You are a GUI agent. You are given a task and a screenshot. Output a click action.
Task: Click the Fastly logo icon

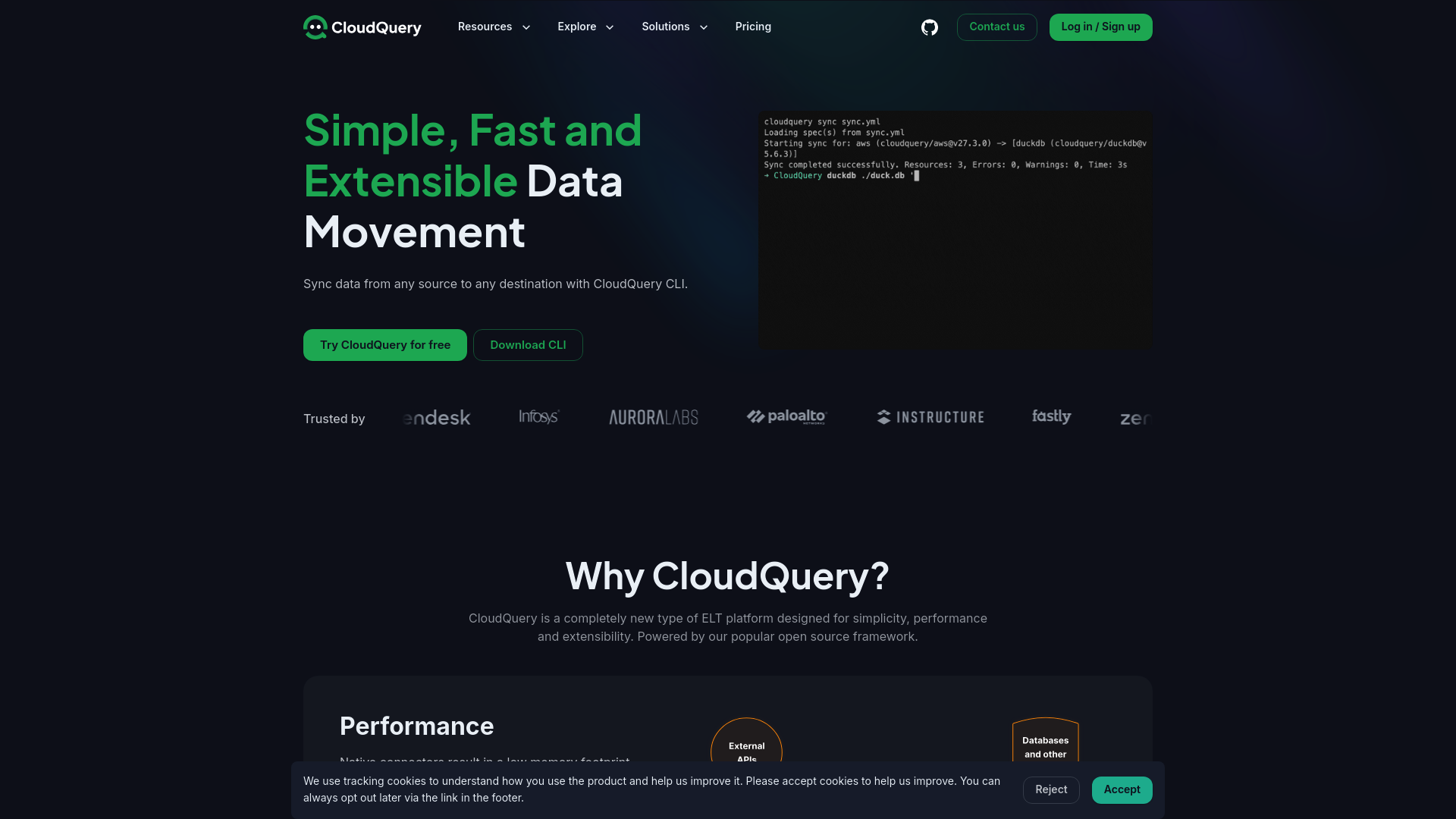[1052, 418]
